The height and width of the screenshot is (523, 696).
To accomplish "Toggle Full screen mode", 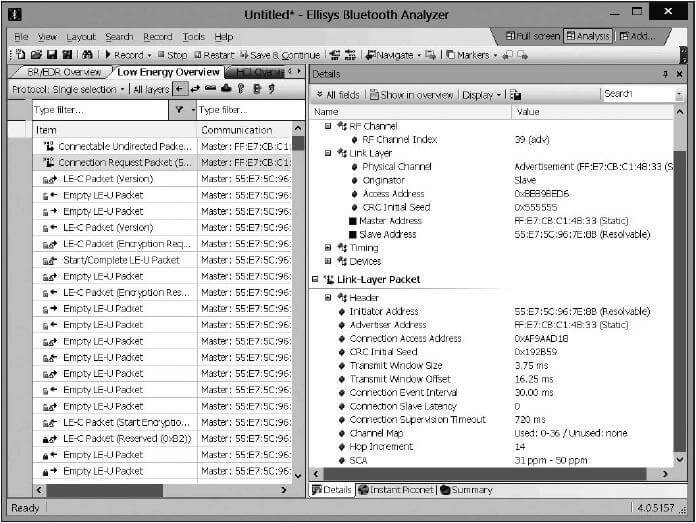I will point(529,36).
